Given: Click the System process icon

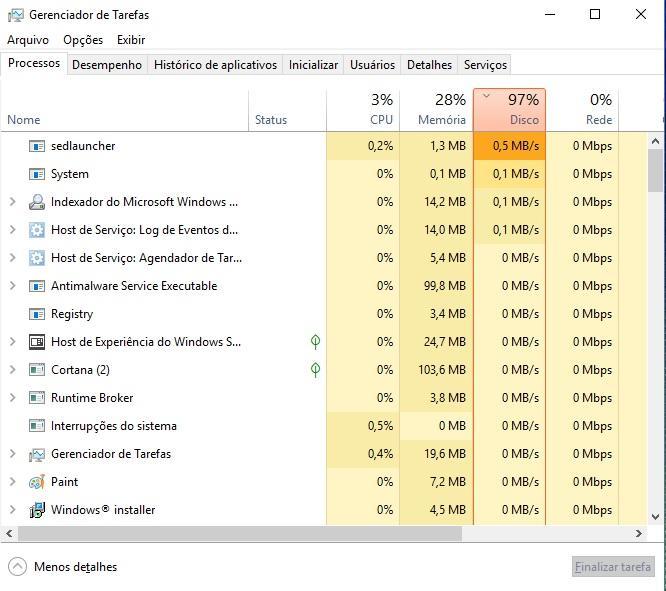Looking at the screenshot, I should [37, 174].
